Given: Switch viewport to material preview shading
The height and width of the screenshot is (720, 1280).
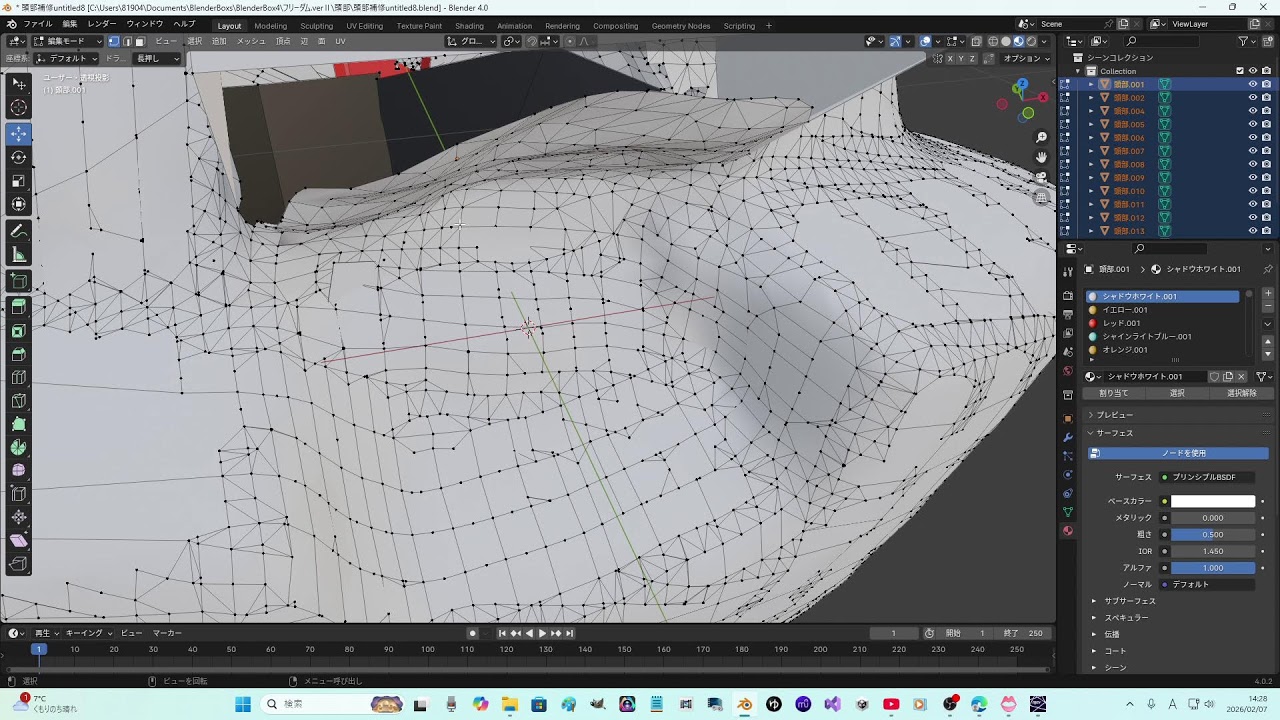Looking at the screenshot, I should coord(1018,41).
